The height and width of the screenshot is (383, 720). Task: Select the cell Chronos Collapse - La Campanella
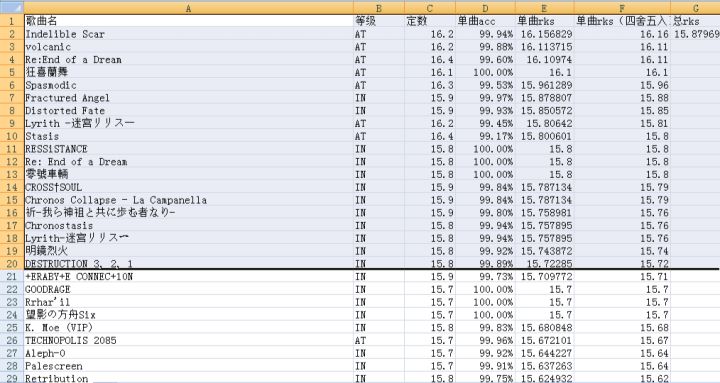[x=188, y=200]
